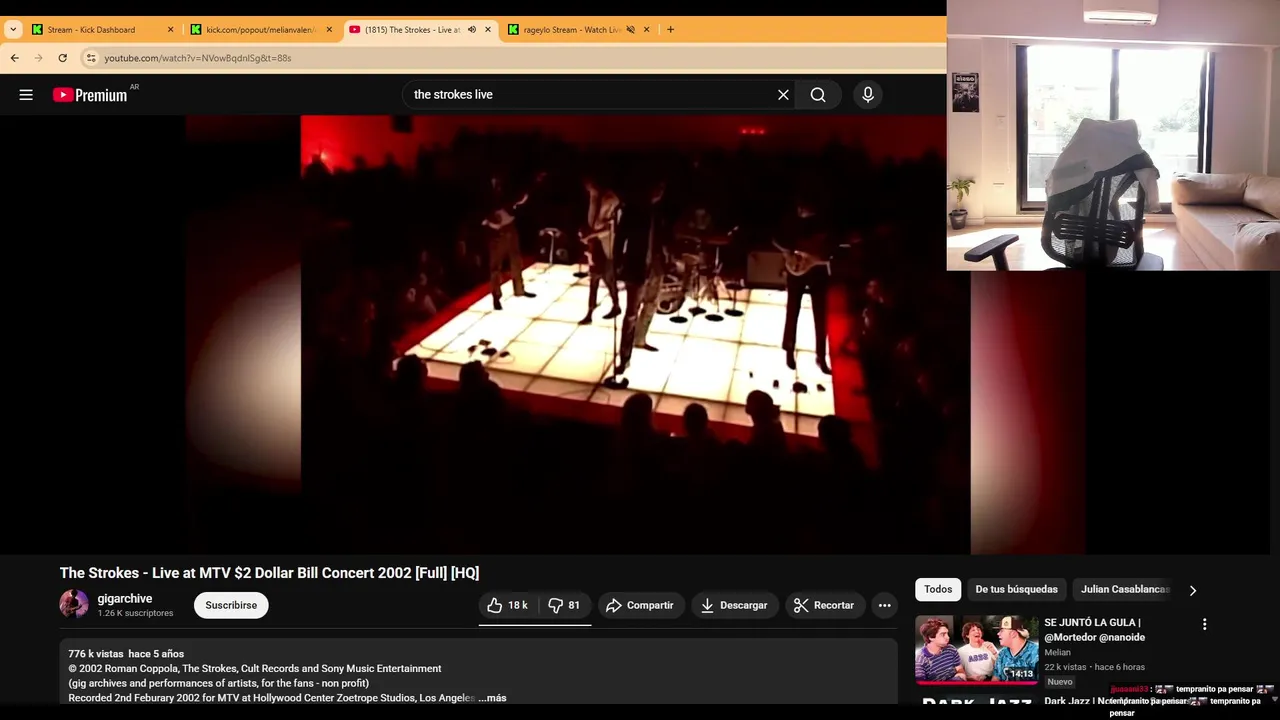The width and height of the screenshot is (1280, 720).
Task: Clip the video using Recortar
Action: [824, 605]
